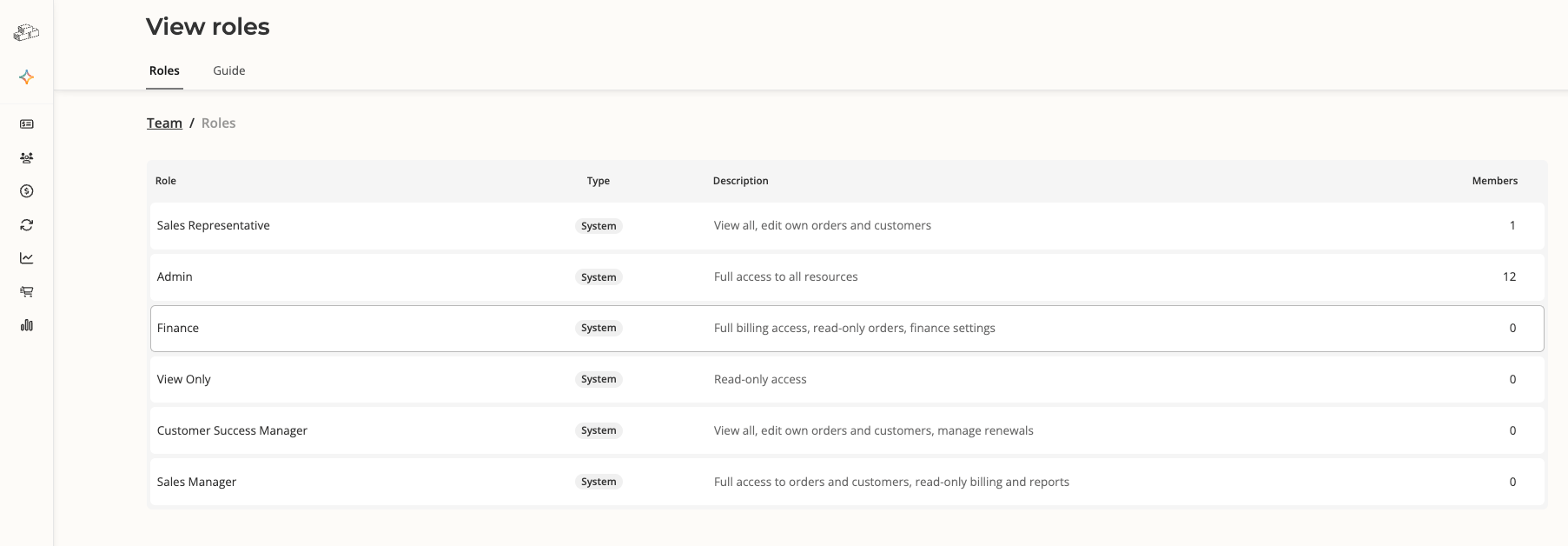Open the Admin role row
This screenshot has width=1568, height=546.
[x=847, y=276]
